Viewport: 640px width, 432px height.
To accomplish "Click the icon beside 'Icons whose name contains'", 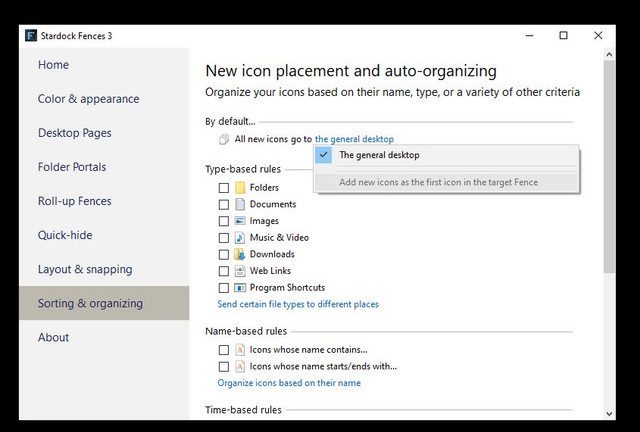I will [x=240, y=350].
